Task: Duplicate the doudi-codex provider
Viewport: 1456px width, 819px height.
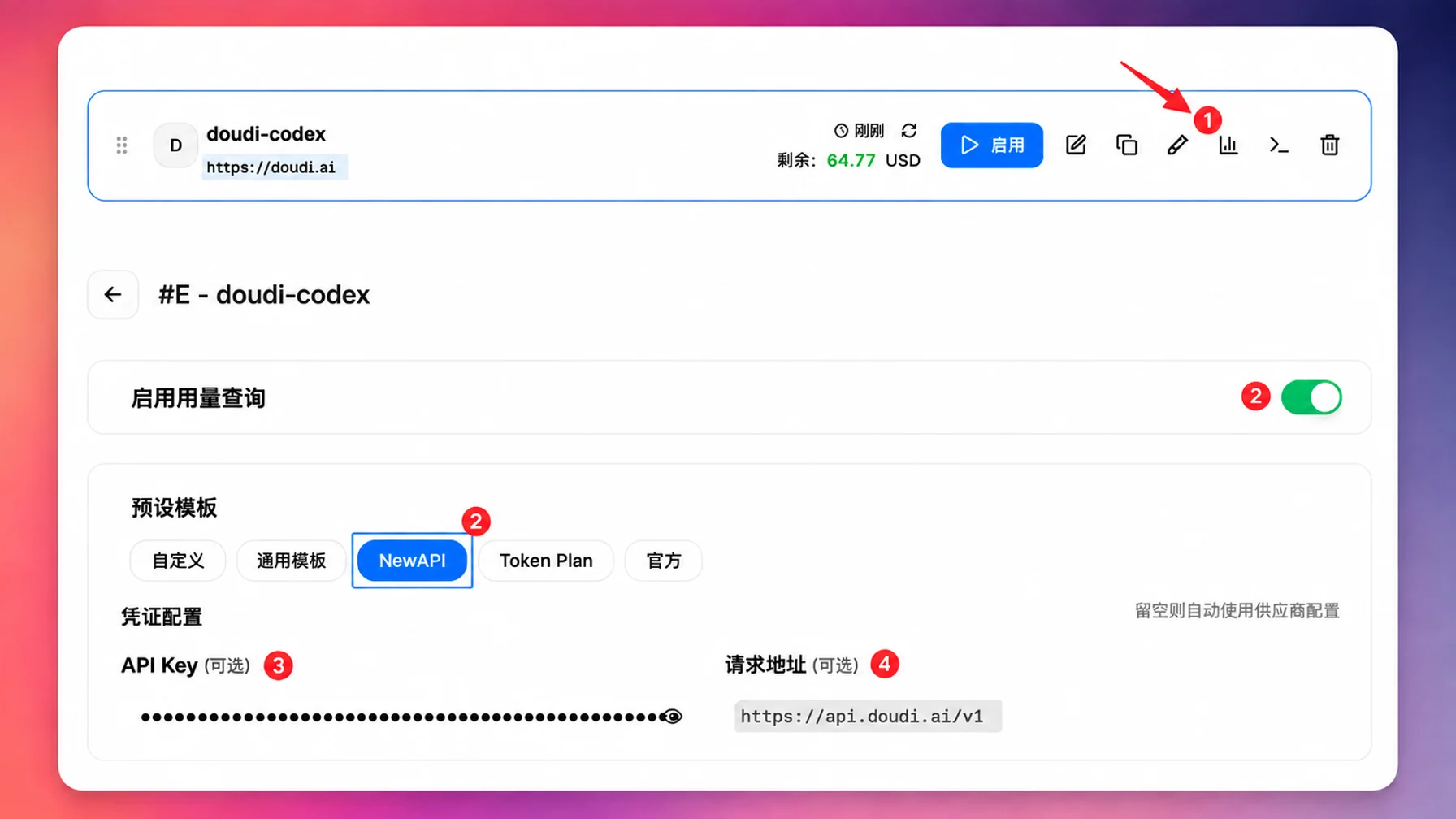Action: (x=1127, y=145)
